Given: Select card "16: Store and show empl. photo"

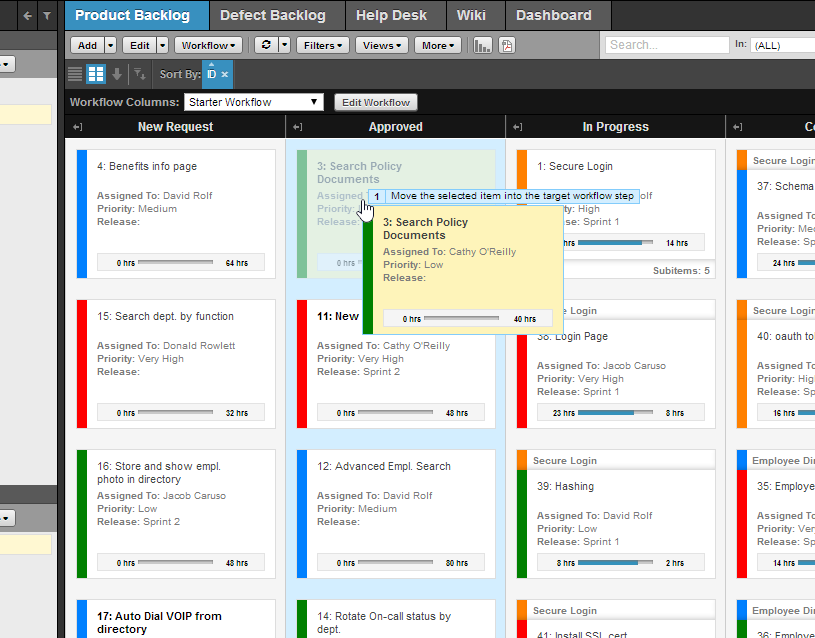Looking at the screenshot, I should pos(176,514).
